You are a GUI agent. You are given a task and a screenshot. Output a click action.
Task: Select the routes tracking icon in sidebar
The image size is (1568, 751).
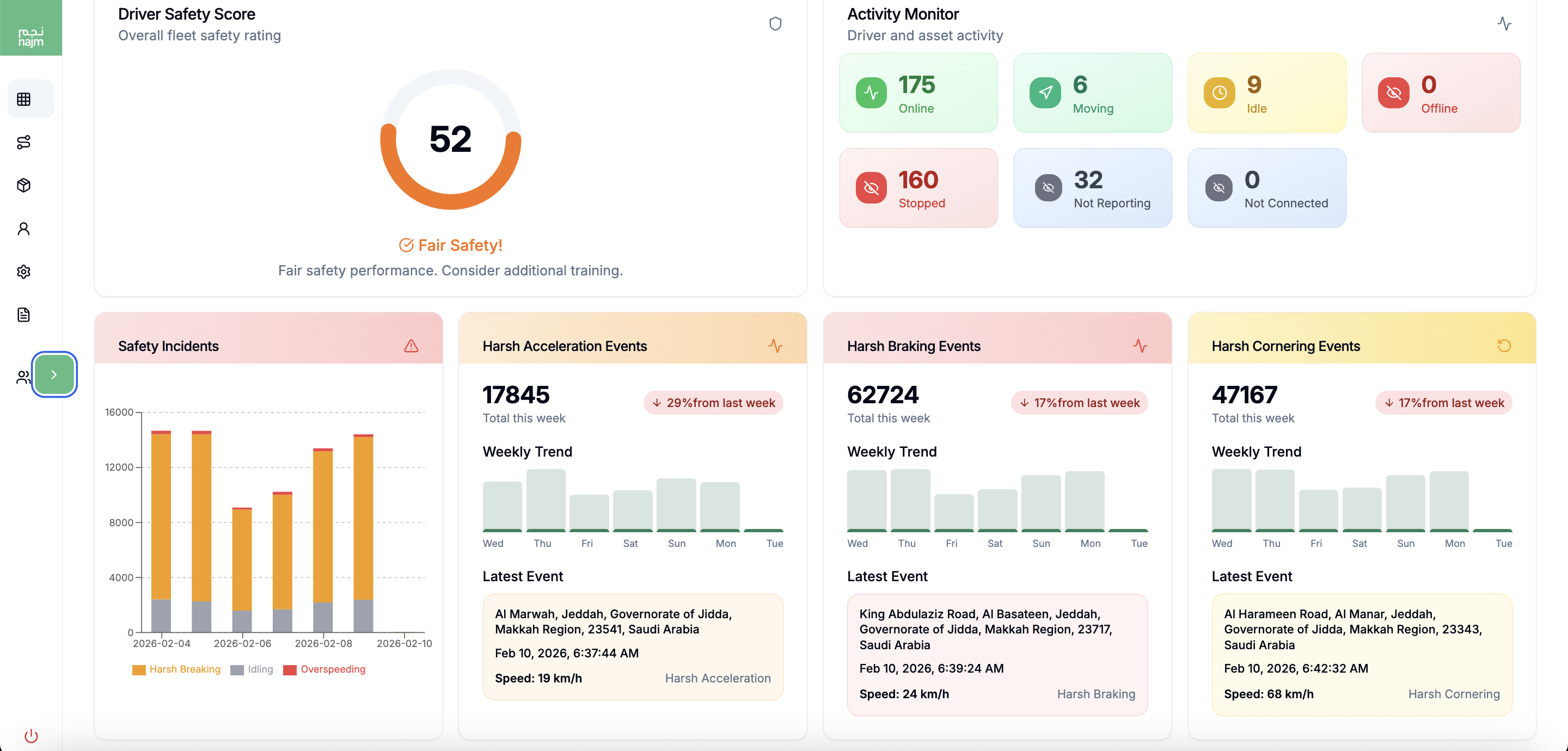23,143
